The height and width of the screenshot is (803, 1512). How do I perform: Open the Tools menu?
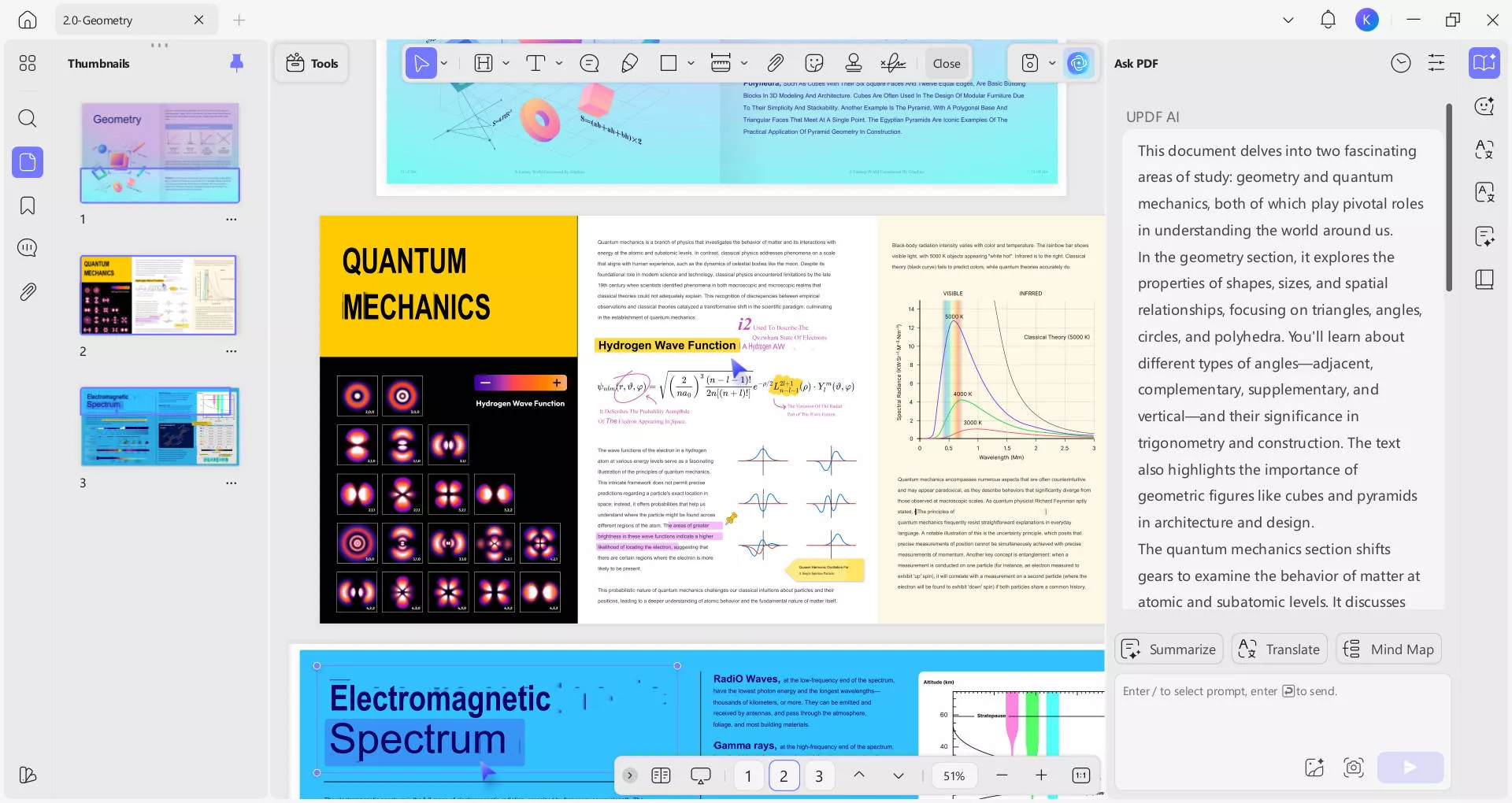point(312,63)
